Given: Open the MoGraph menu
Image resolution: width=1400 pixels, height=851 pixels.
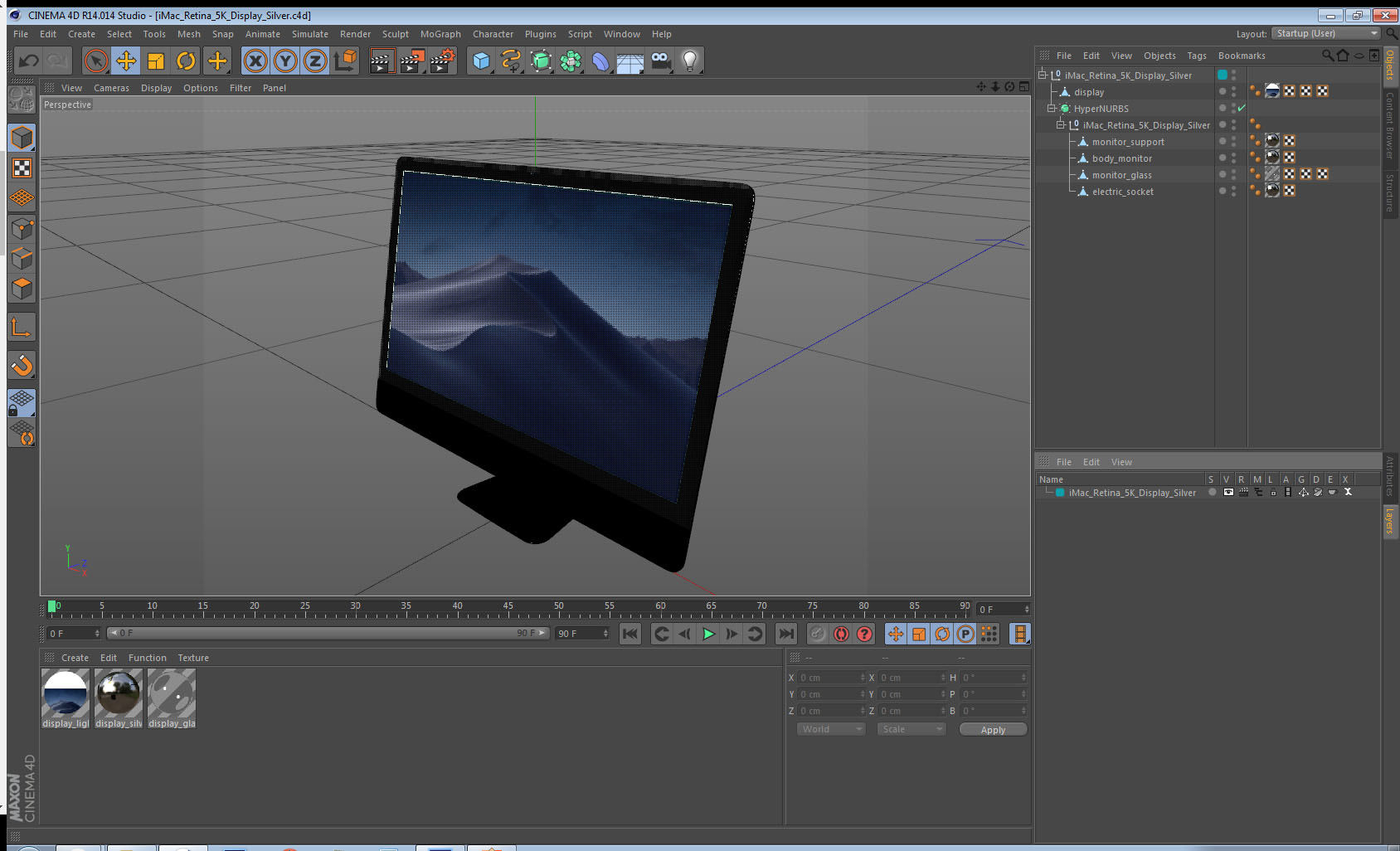Looking at the screenshot, I should (x=440, y=34).
